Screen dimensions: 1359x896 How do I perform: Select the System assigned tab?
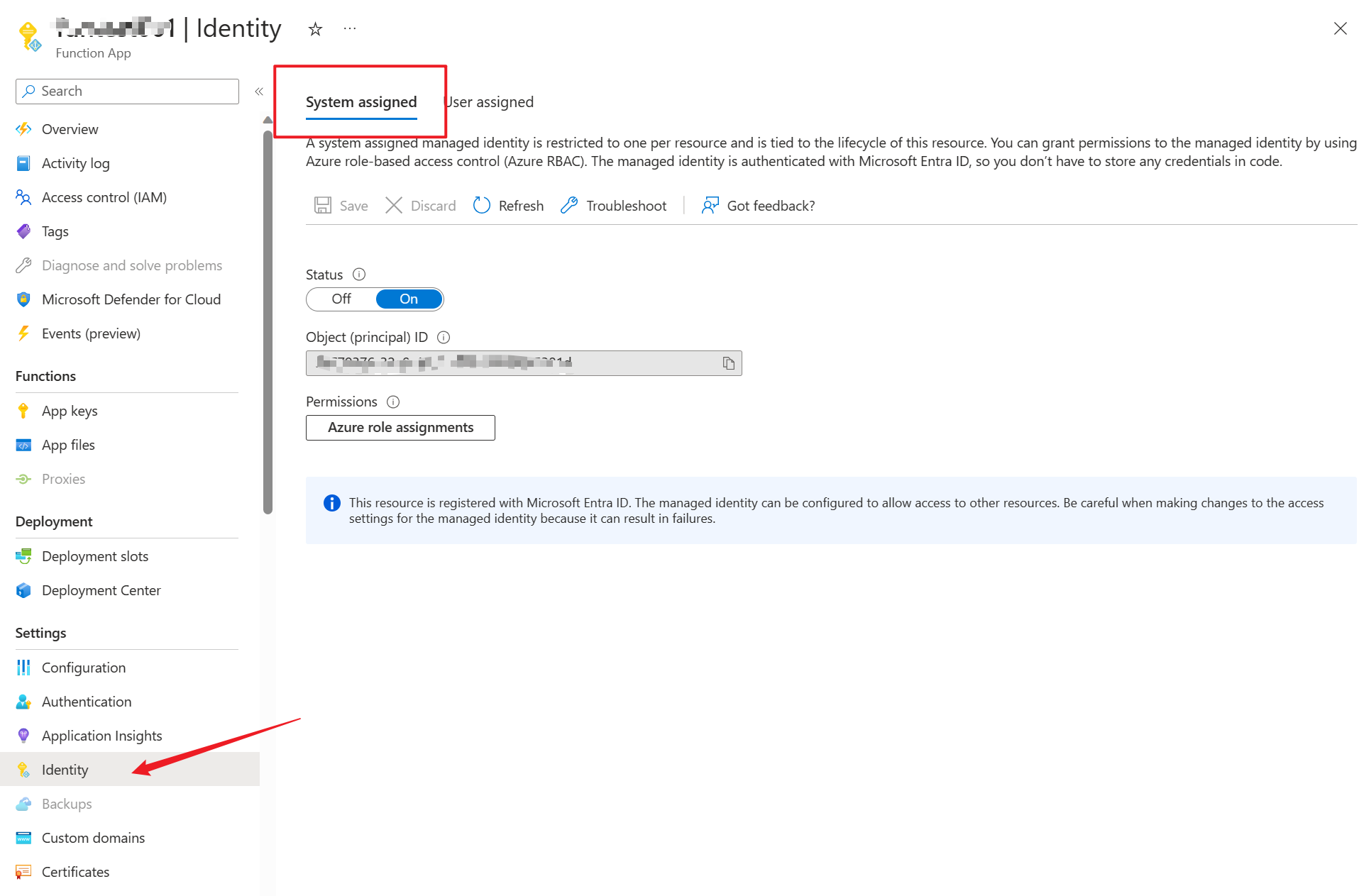pyautogui.click(x=361, y=102)
